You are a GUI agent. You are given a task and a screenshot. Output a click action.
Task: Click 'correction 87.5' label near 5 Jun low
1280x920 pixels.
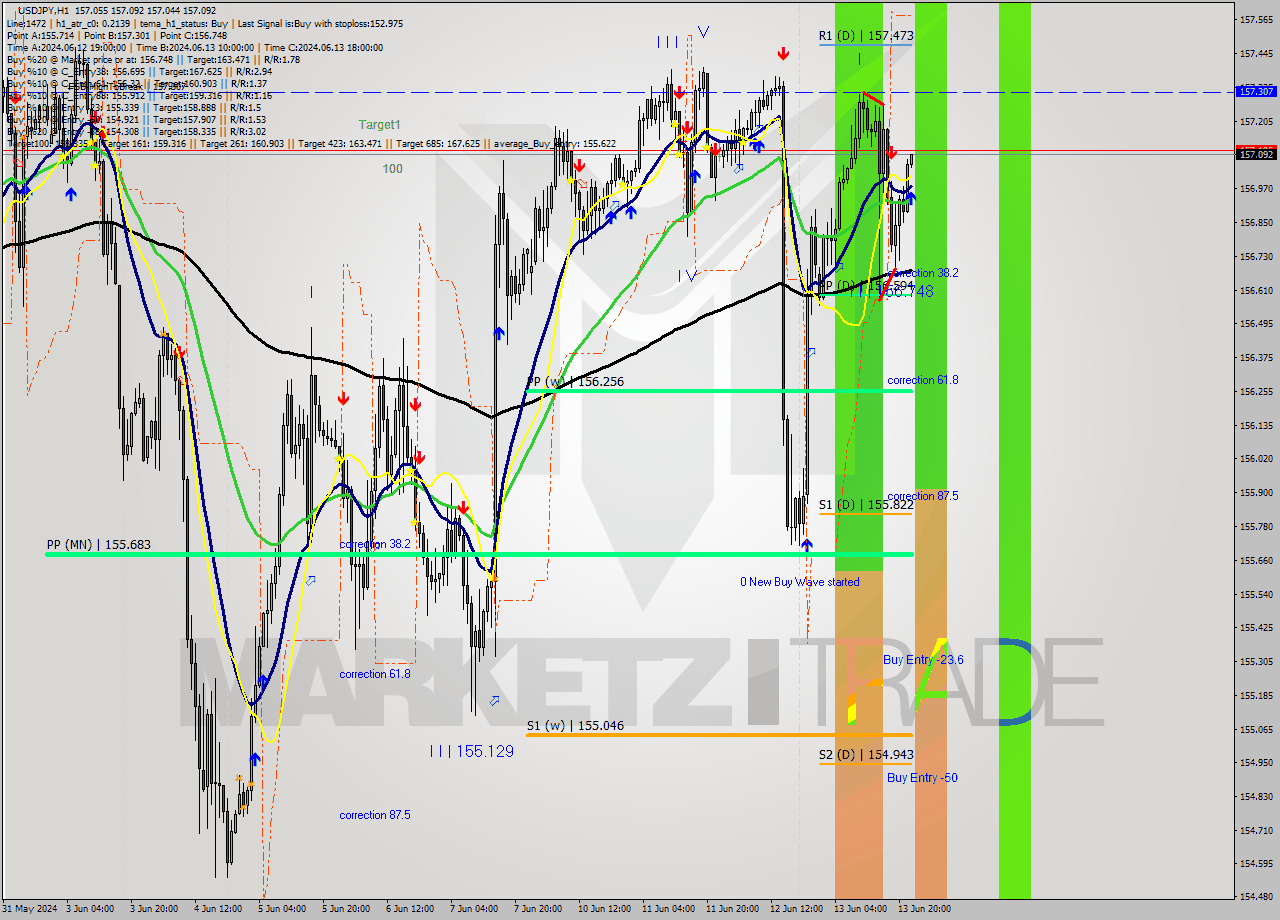(374, 816)
